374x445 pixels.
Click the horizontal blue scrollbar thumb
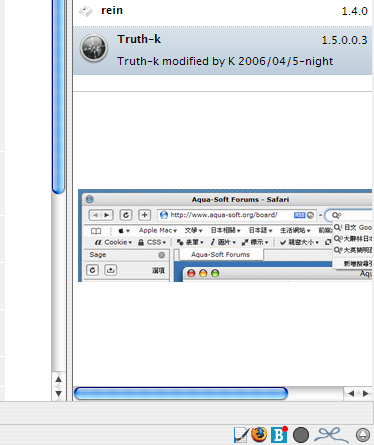pos(181,393)
